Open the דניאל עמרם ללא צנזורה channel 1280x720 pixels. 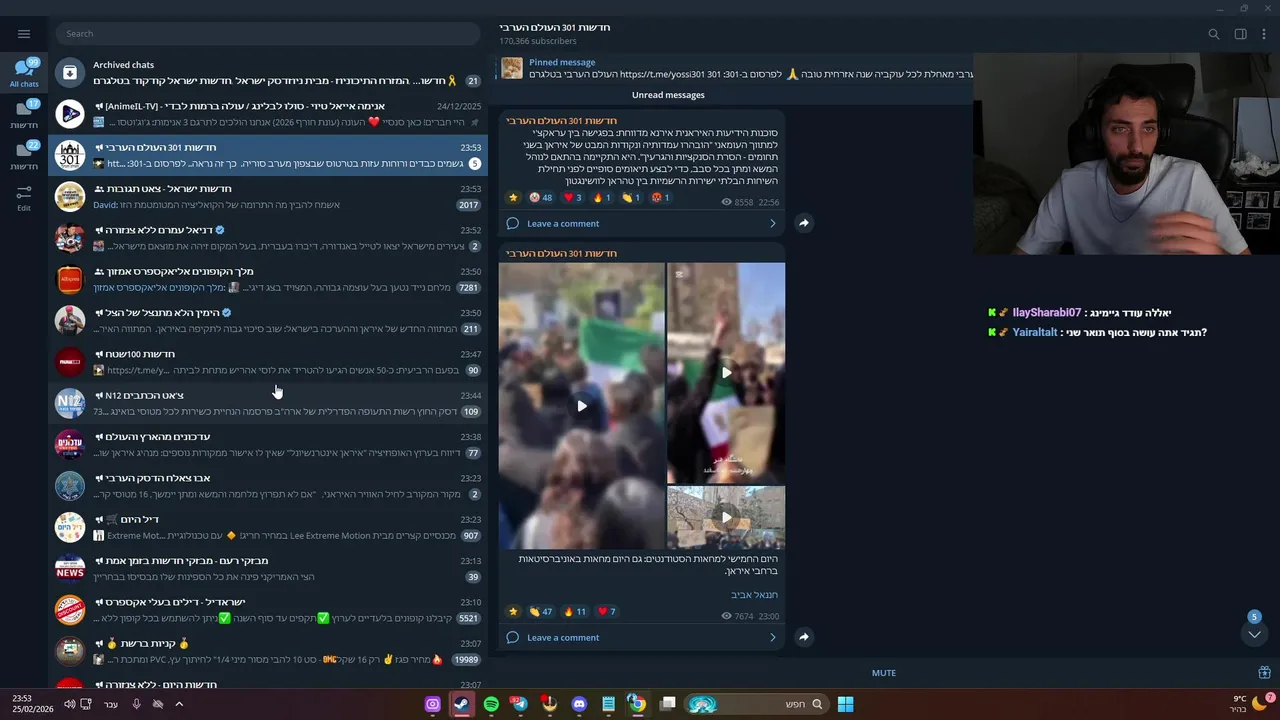tap(268, 238)
